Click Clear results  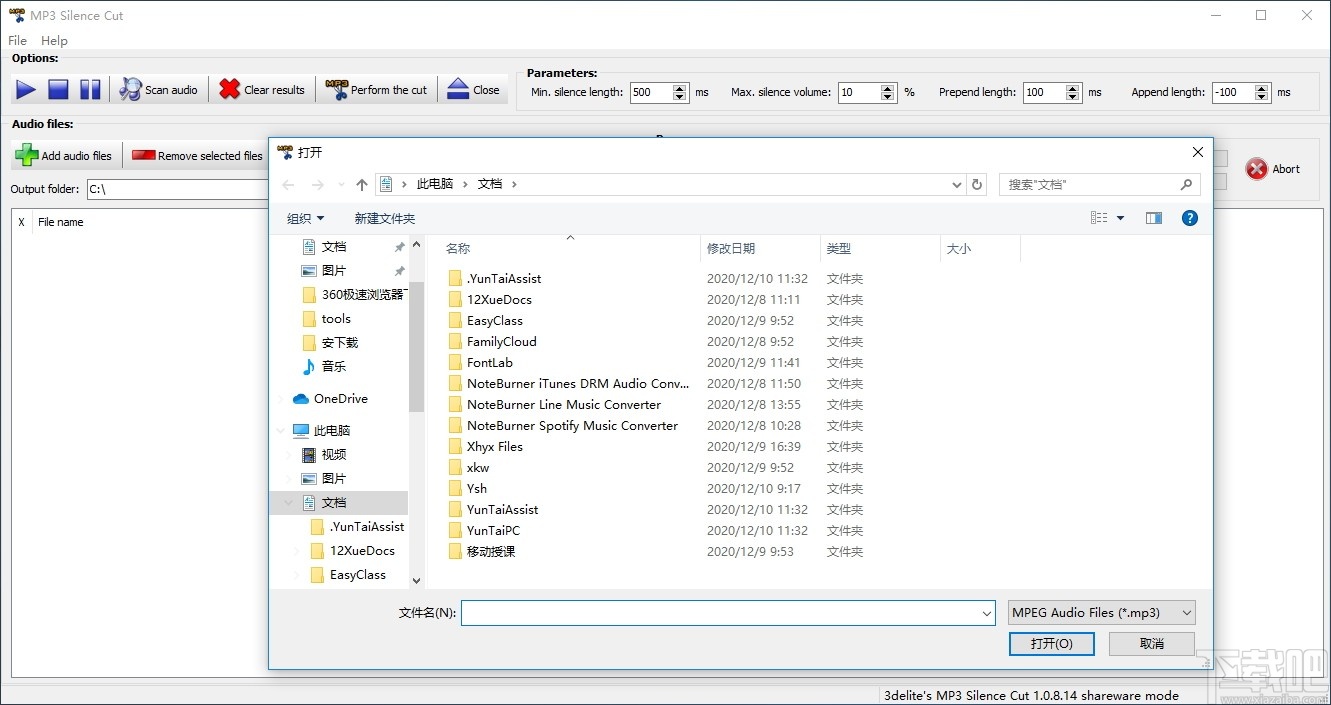tap(261, 89)
